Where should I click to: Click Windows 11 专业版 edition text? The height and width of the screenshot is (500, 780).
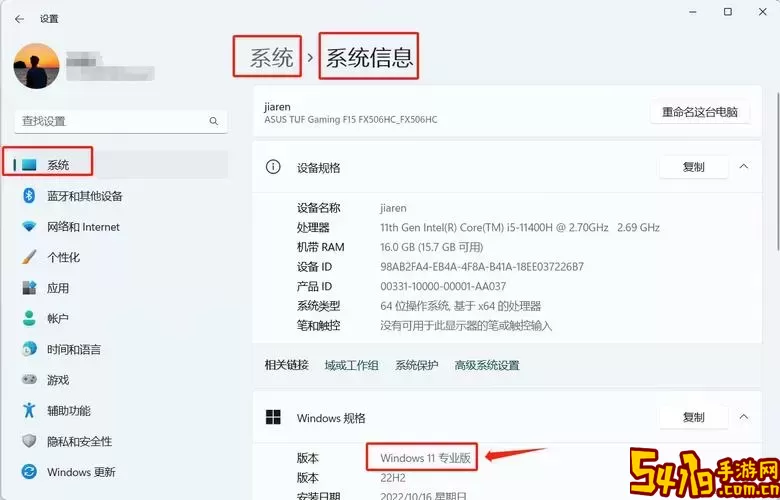(x=425, y=458)
